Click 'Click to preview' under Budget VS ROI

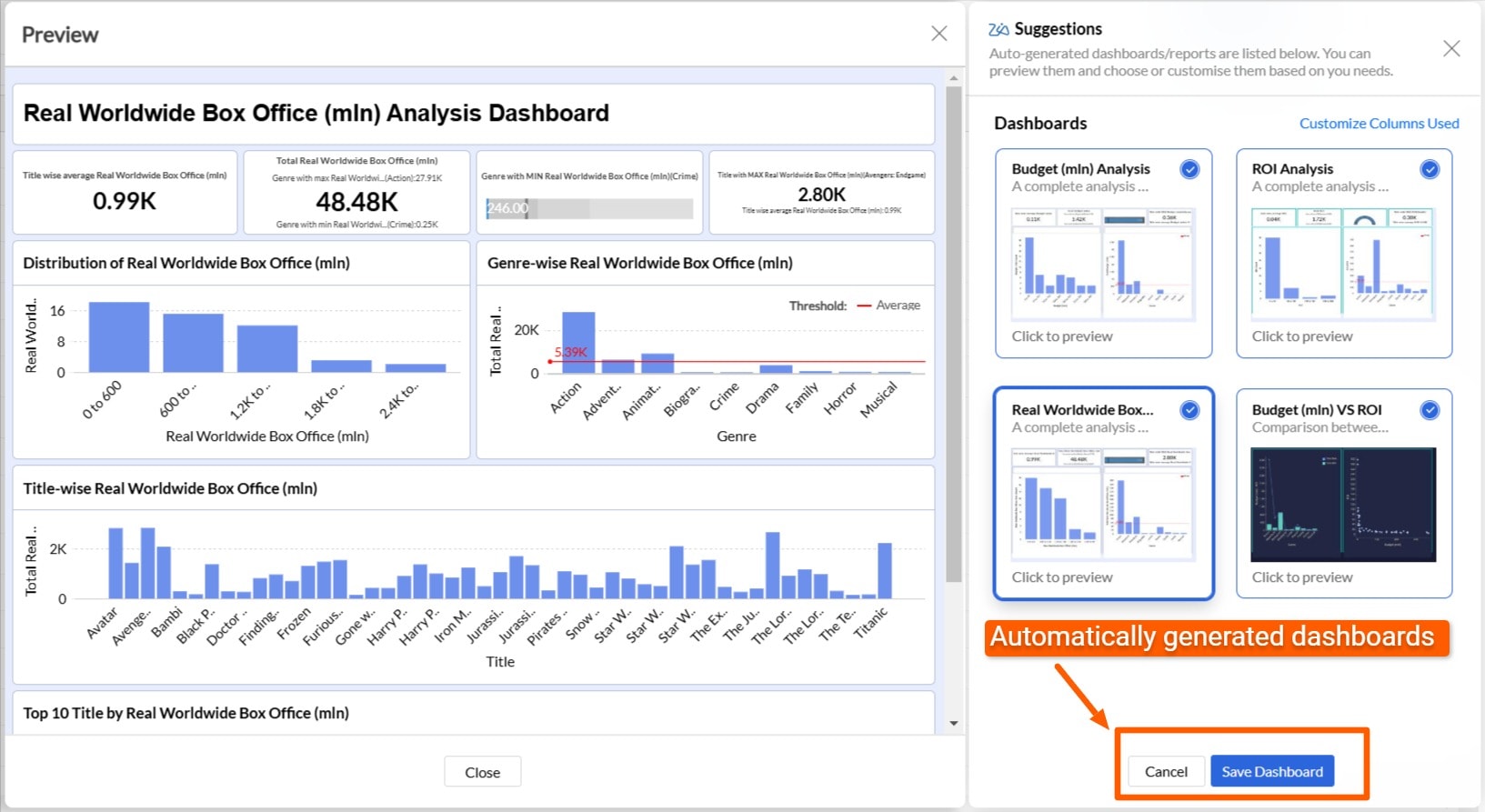(x=1301, y=577)
